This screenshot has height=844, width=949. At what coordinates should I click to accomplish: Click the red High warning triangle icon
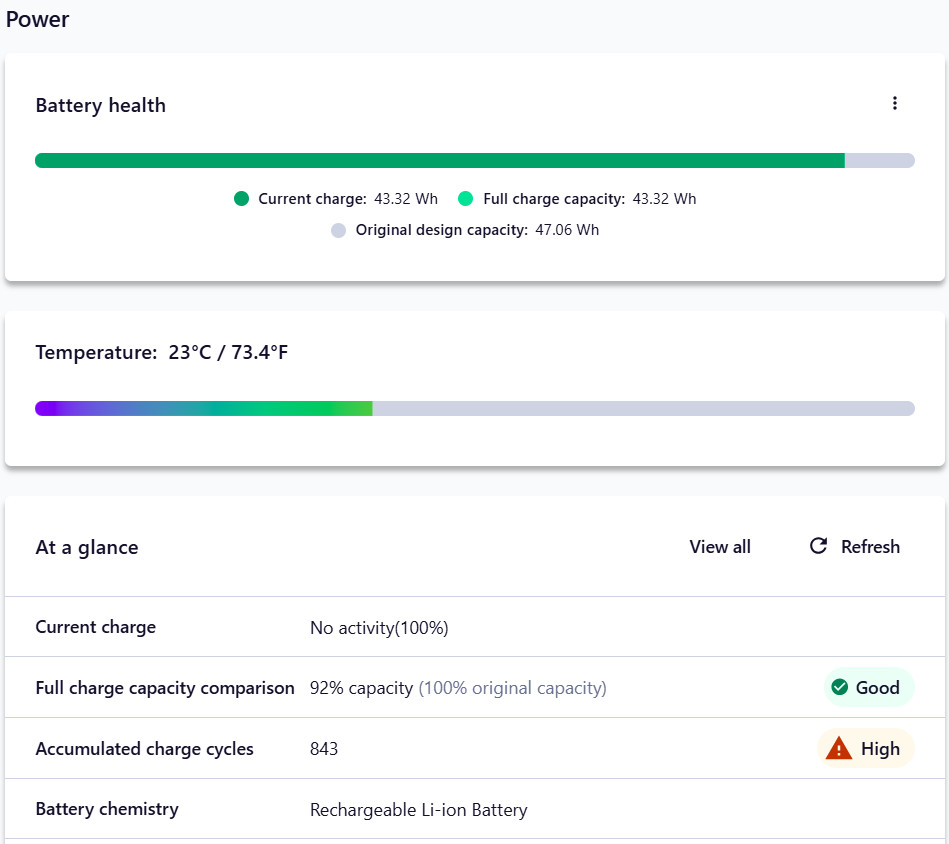pyautogui.click(x=838, y=748)
